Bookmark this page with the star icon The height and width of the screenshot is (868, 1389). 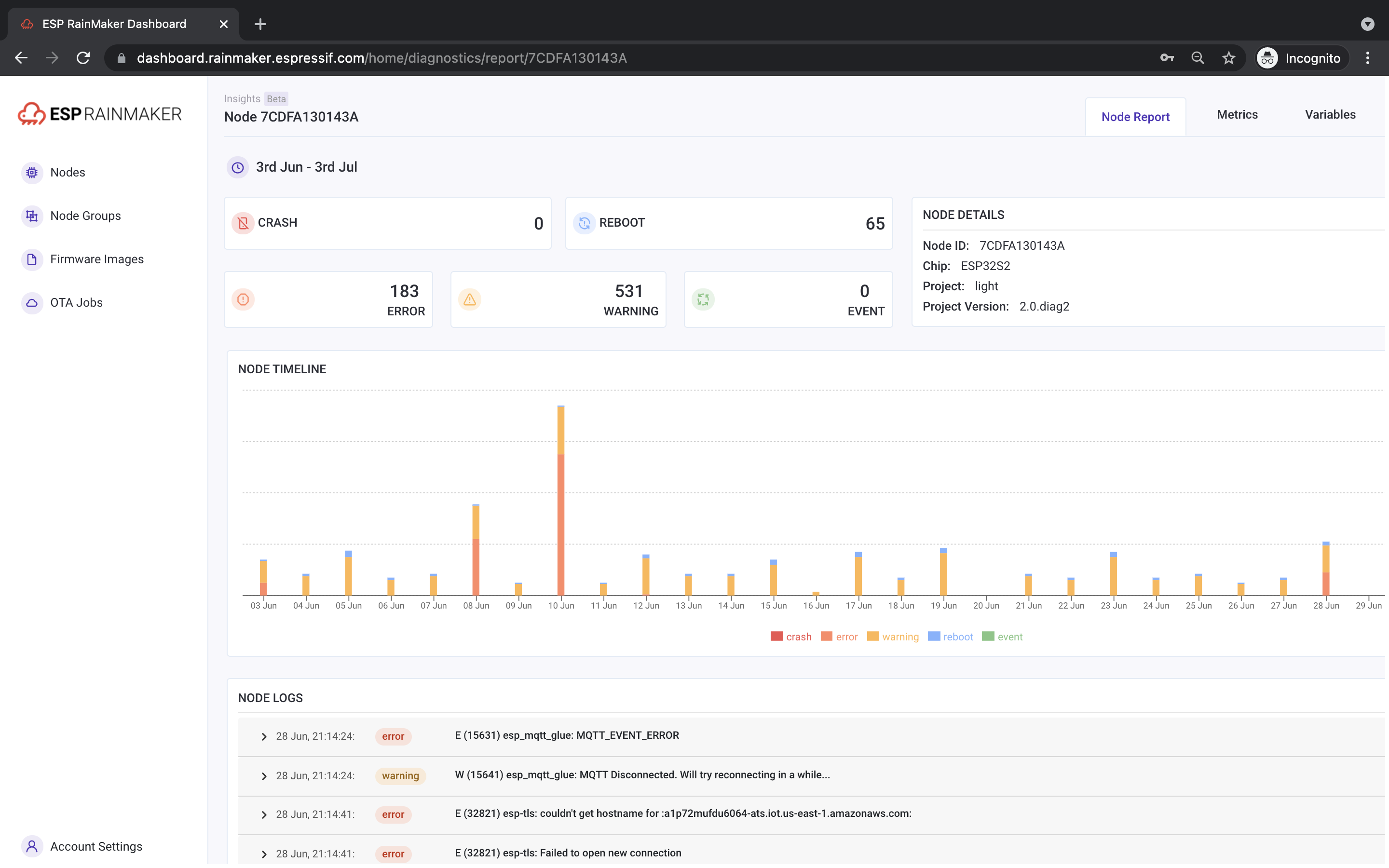(1229, 58)
